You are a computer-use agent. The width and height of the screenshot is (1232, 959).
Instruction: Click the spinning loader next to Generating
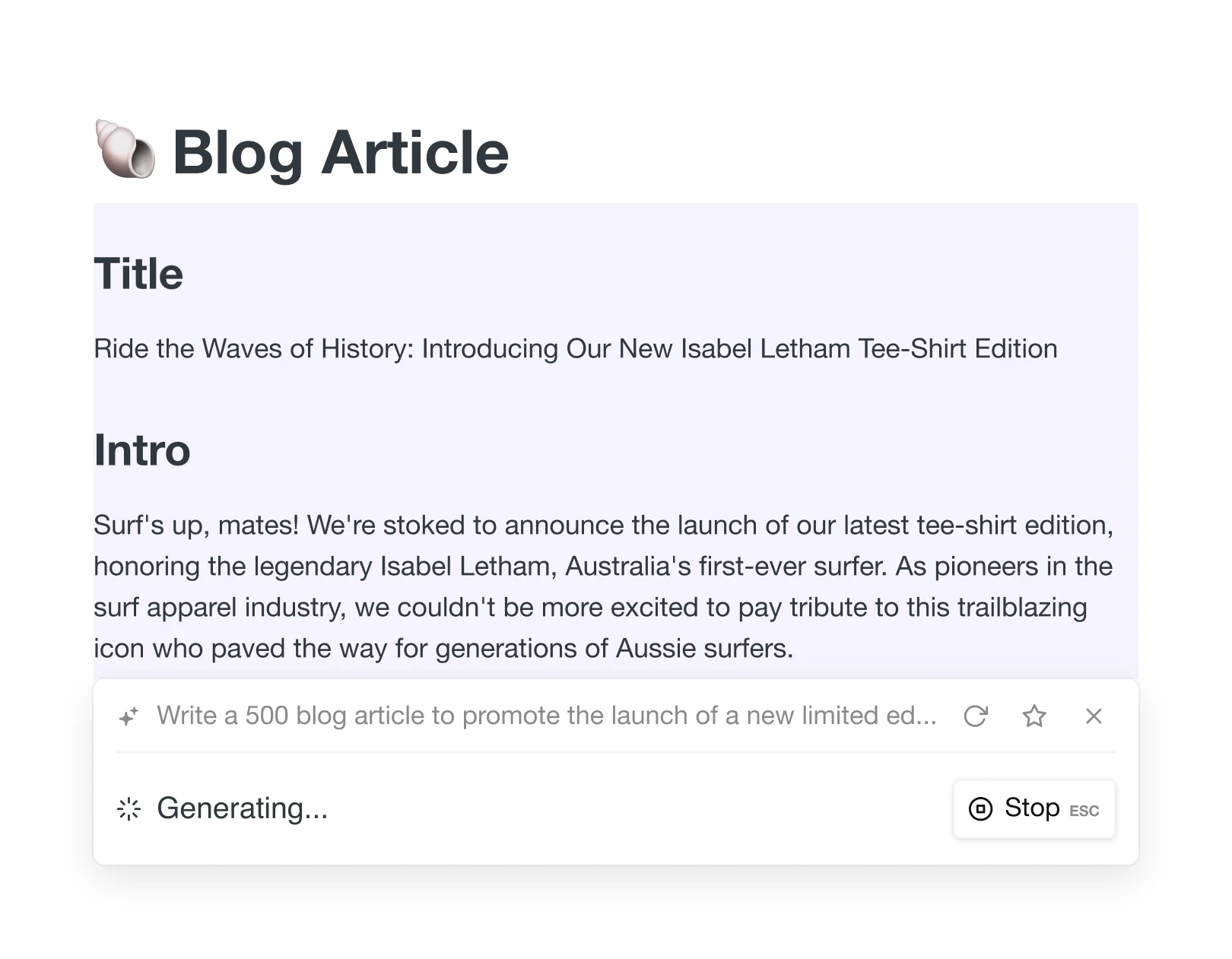(x=129, y=809)
